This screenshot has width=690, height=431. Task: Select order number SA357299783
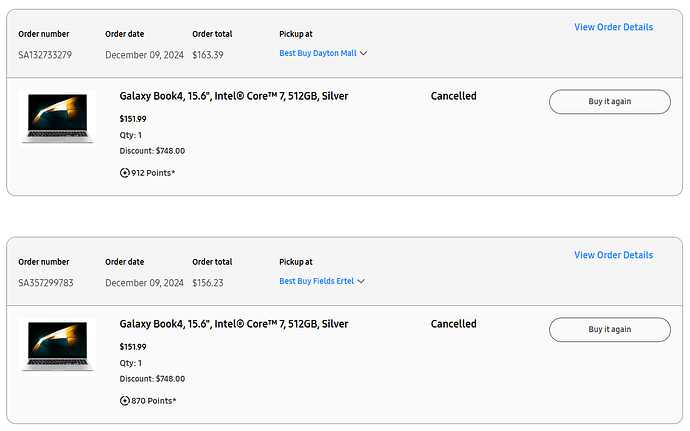pos(44,282)
